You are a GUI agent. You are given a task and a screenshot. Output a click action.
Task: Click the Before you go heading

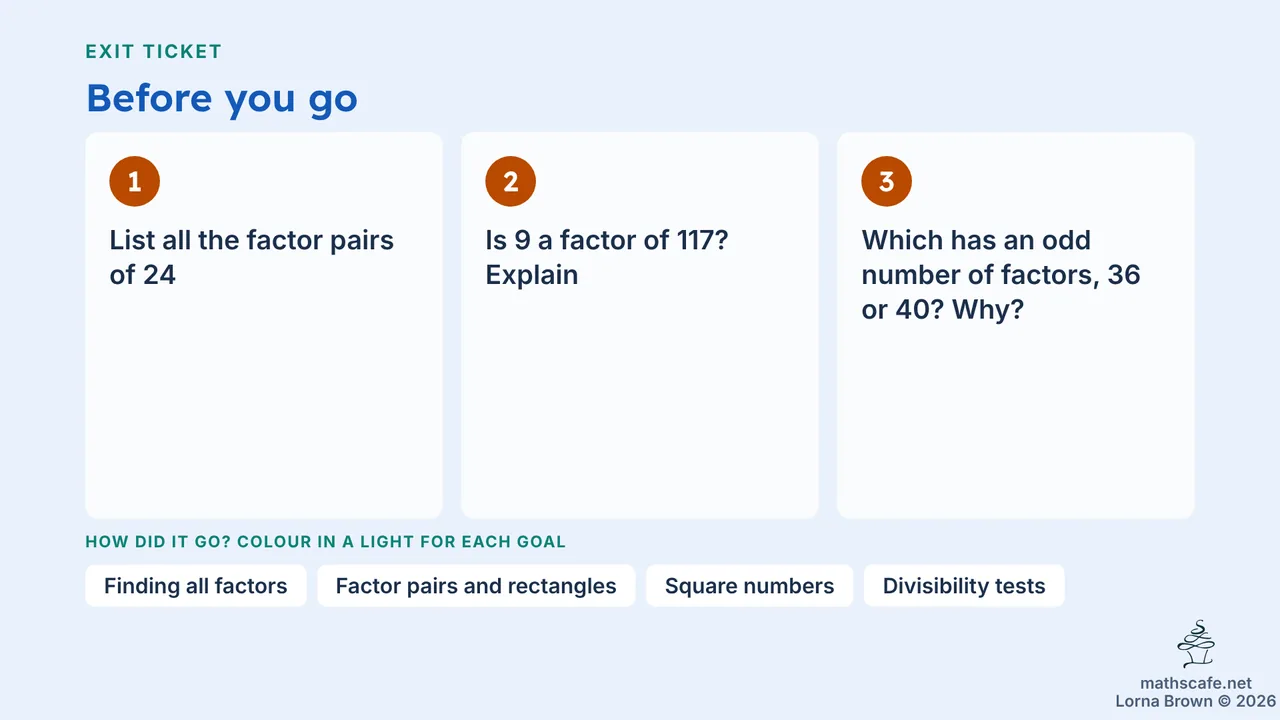(x=222, y=98)
